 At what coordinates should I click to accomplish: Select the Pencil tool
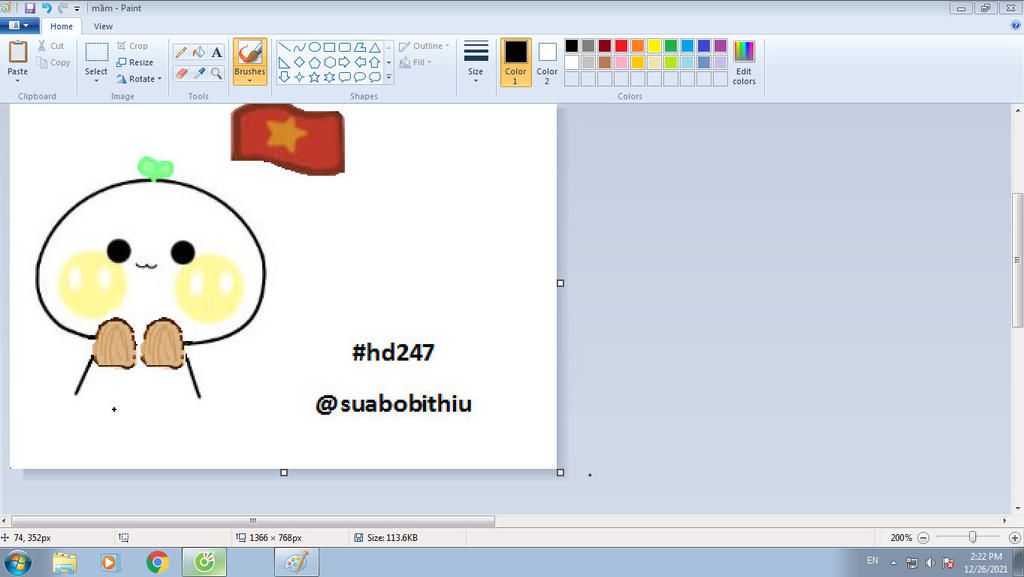181,52
